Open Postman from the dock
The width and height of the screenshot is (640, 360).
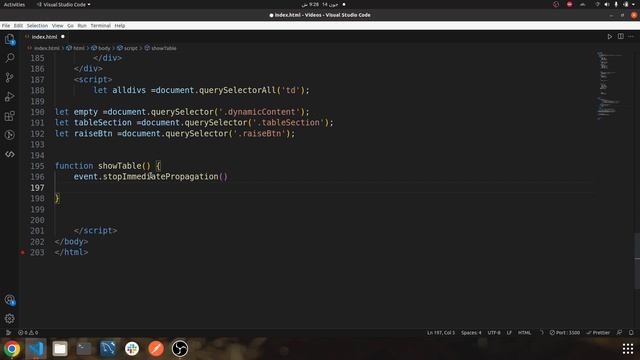click(x=156, y=349)
